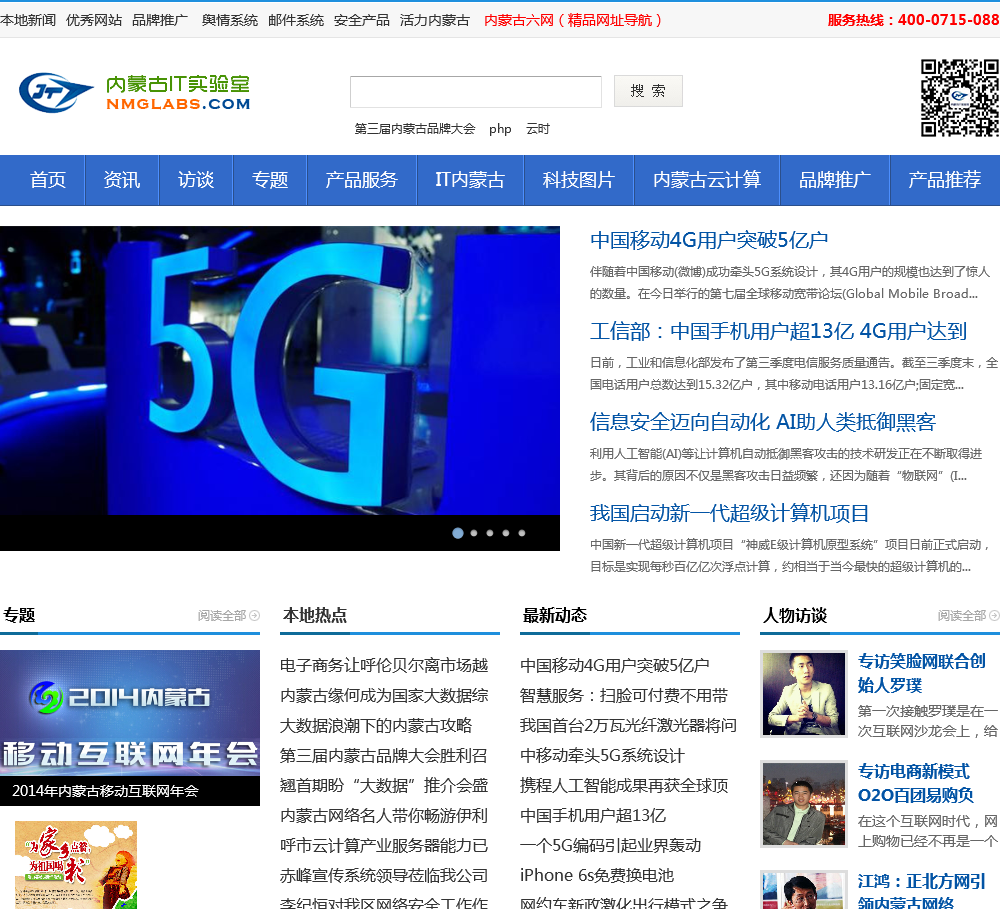Click 阅读全部 in the 人物访谈 section
Screen dimensions: 1000x909
pyautogui.click(x=962, y=616)
